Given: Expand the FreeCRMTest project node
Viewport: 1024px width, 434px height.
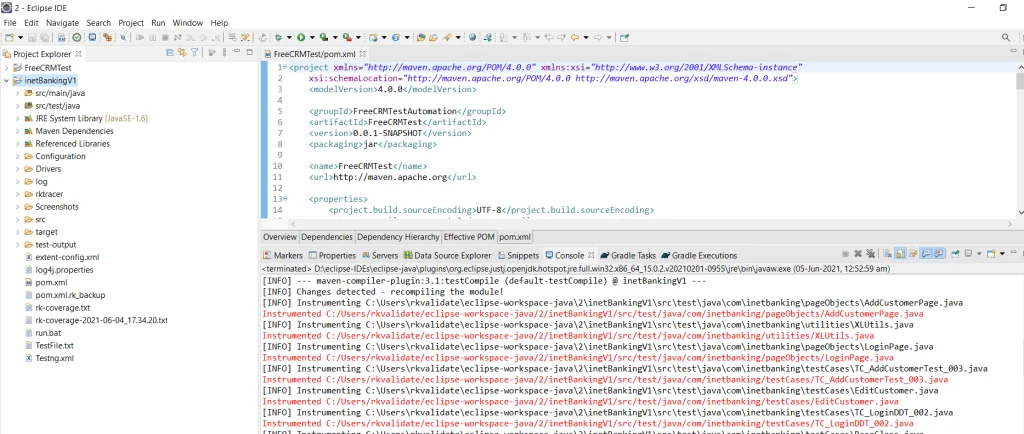Looking at the screenshot, I should [7, 68].
